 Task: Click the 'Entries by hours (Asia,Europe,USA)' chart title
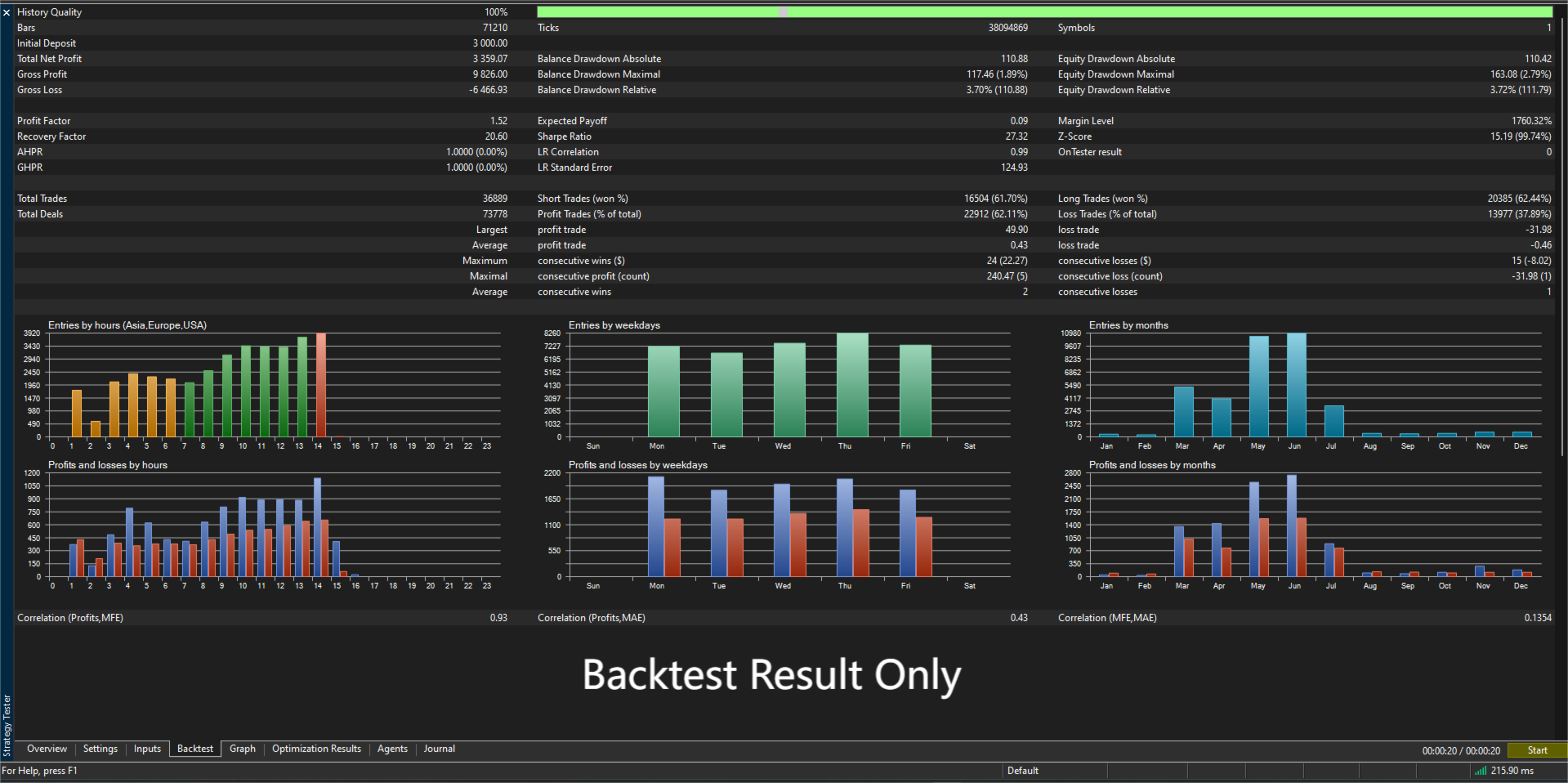127,325
